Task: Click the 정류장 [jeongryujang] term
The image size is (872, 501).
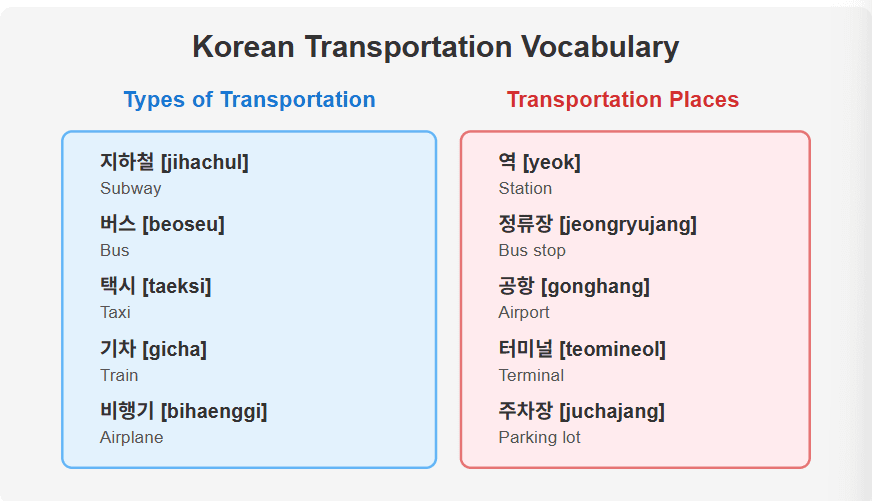Action: point(597,224)
